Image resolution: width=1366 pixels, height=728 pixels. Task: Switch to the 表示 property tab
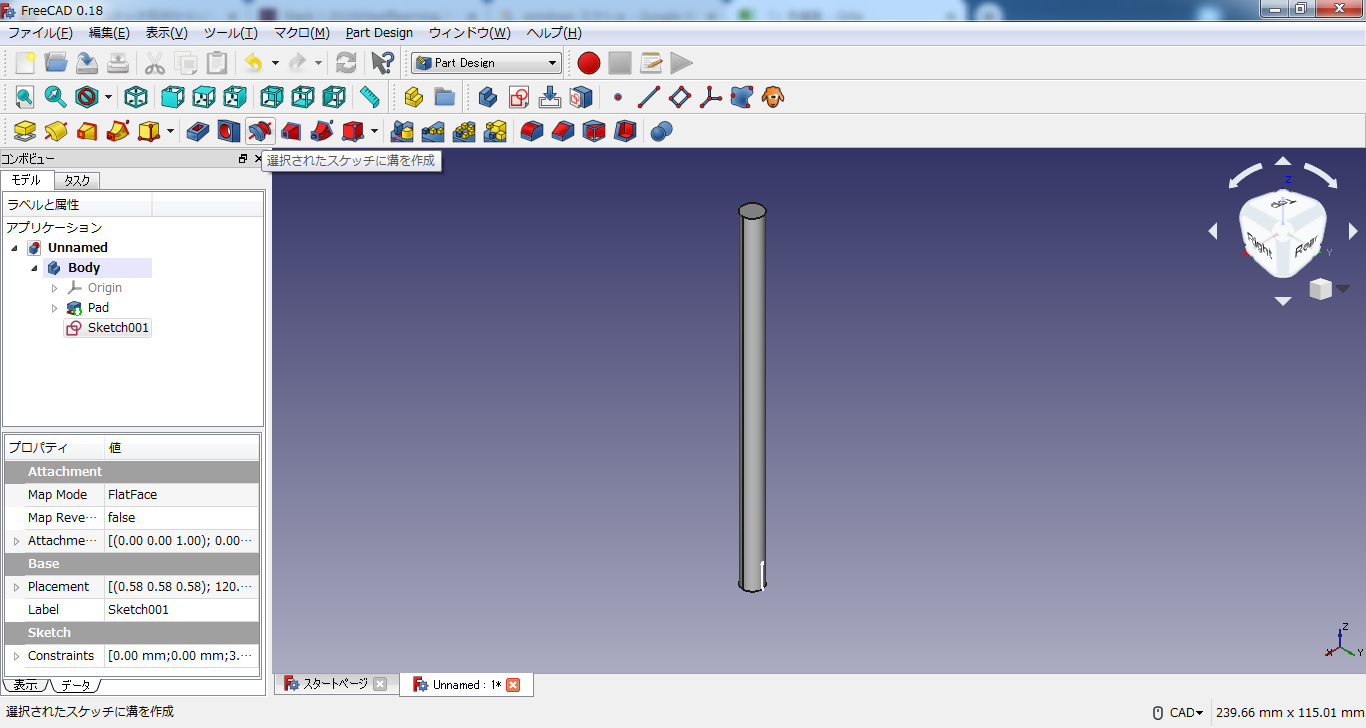[25, 685]
